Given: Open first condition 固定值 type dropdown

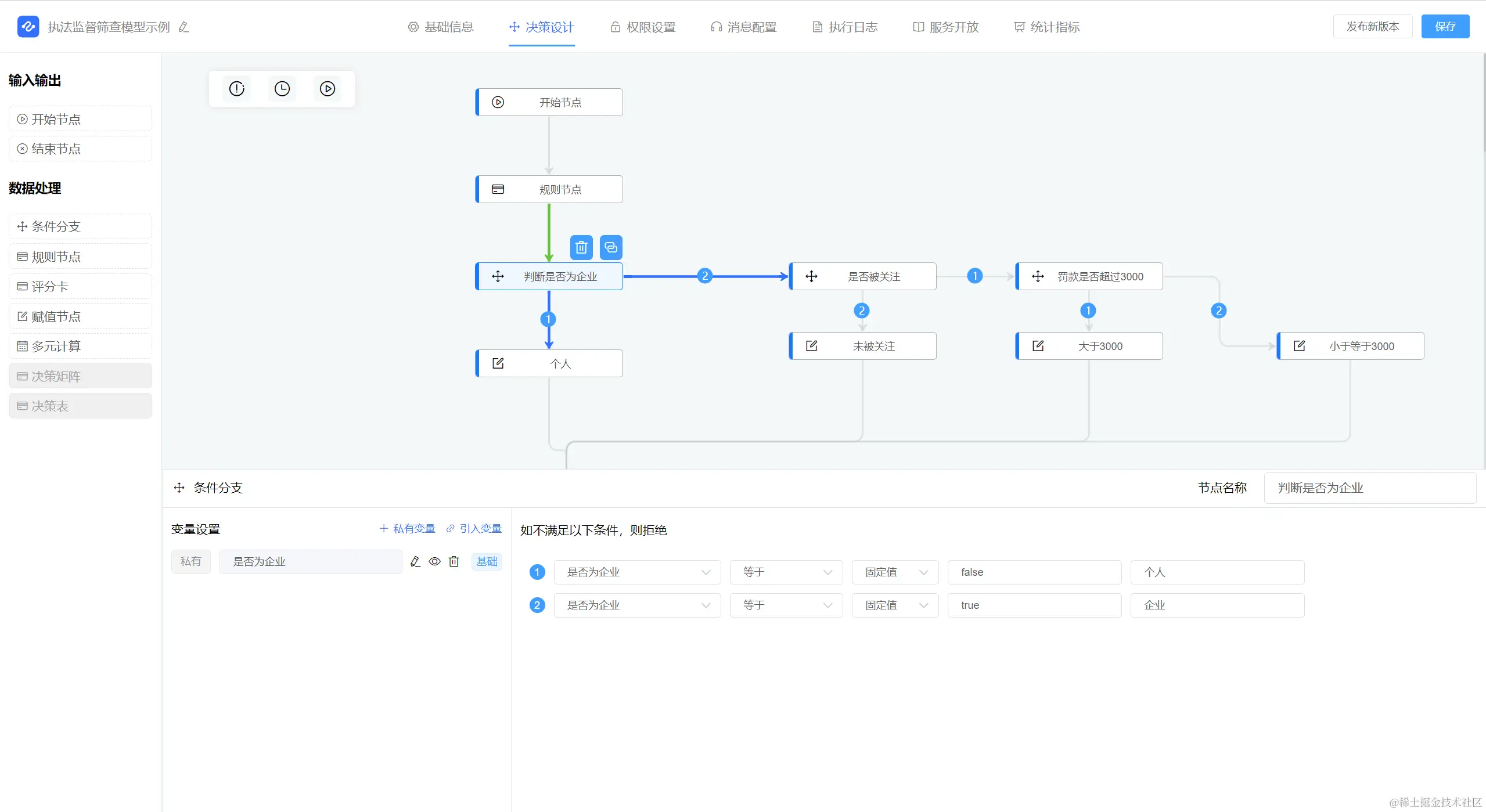Looking at the screenshot, I should (894, 572).
